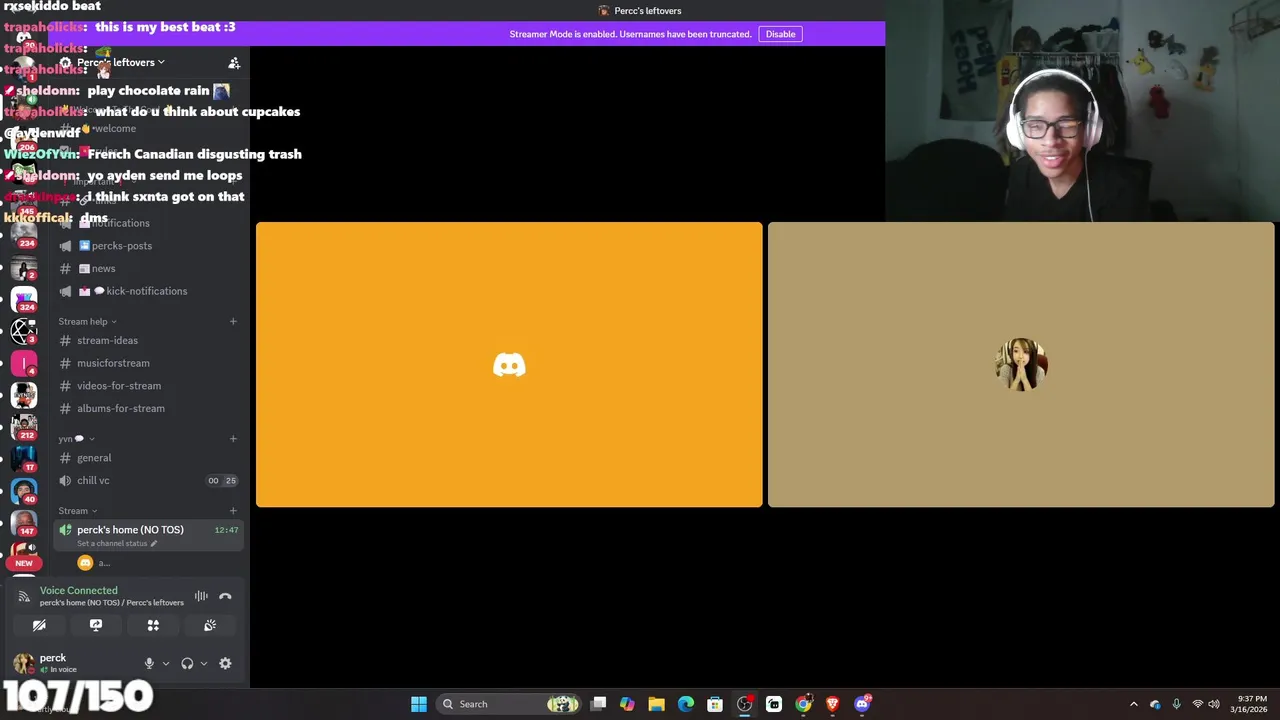
Task: Click the taskbar Search box
Action: (510, 704)
